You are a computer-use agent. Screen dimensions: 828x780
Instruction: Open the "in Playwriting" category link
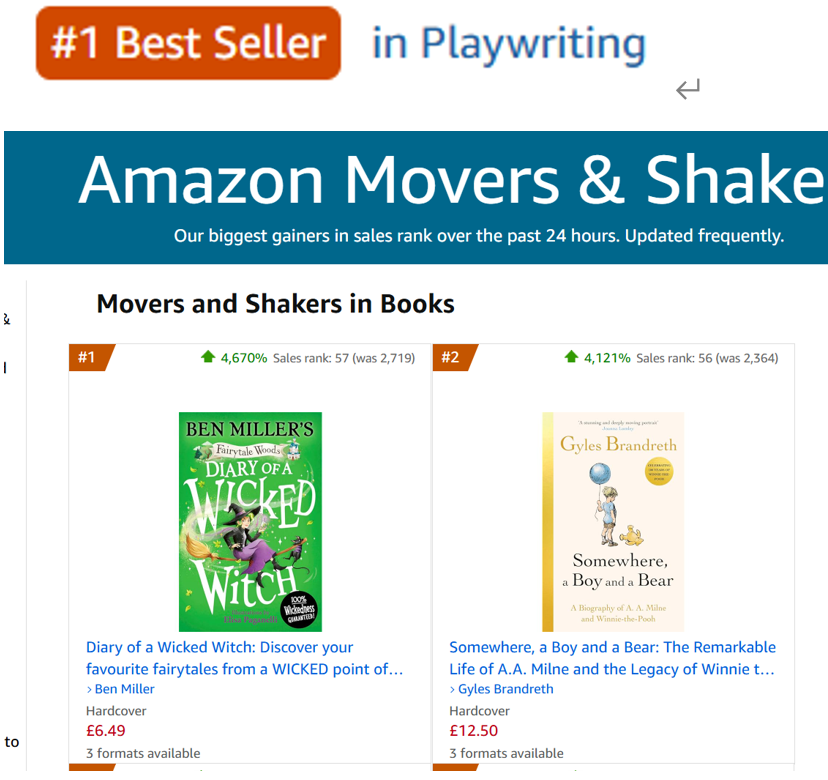coord(508,44)
